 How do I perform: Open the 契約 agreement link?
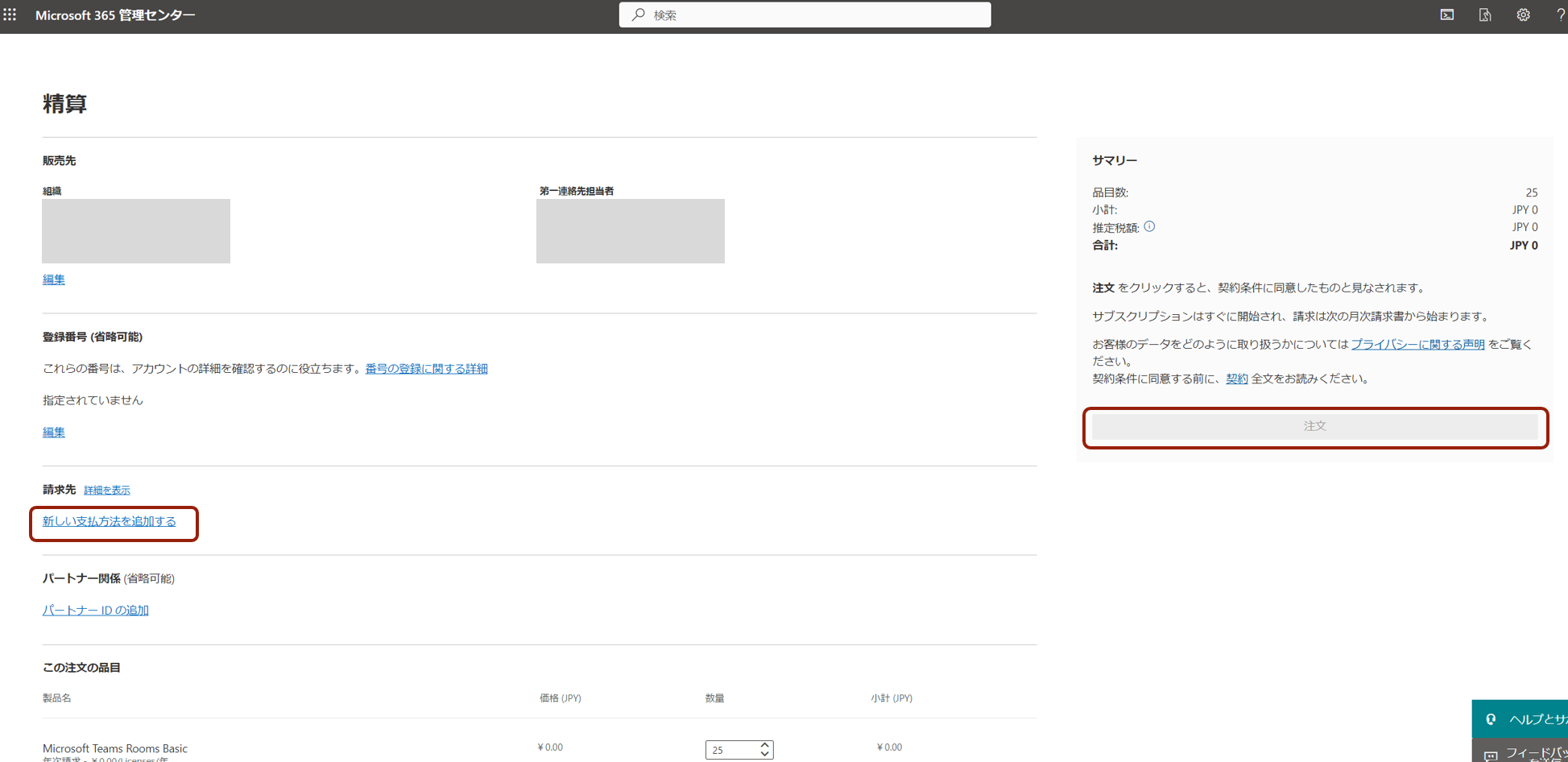pos(1236,379)
